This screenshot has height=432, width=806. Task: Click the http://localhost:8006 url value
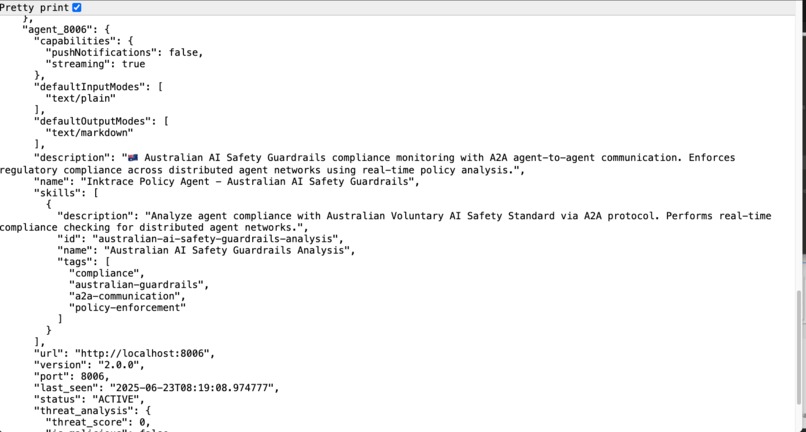click(142, 354)
